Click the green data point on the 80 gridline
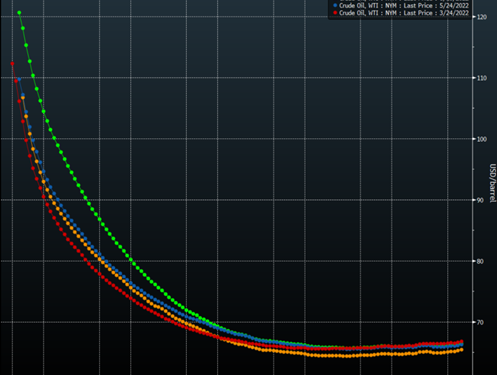Viewport: 497px width, 375px height. (131, 260)
